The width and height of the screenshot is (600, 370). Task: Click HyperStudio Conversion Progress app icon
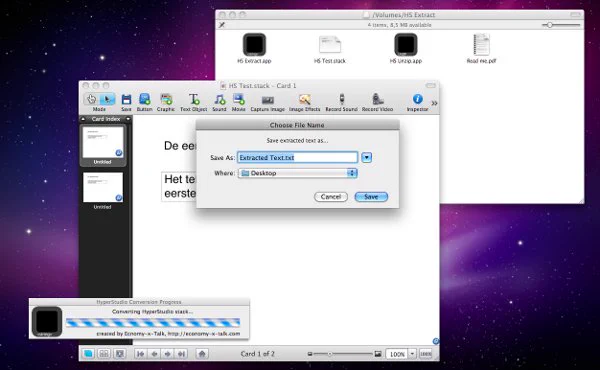(47, 321)
